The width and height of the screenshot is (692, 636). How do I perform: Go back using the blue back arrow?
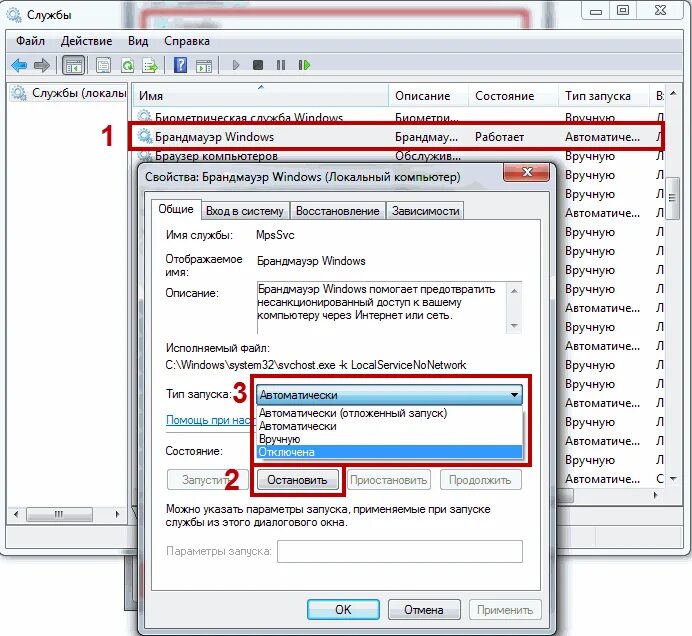coord(19,65)
